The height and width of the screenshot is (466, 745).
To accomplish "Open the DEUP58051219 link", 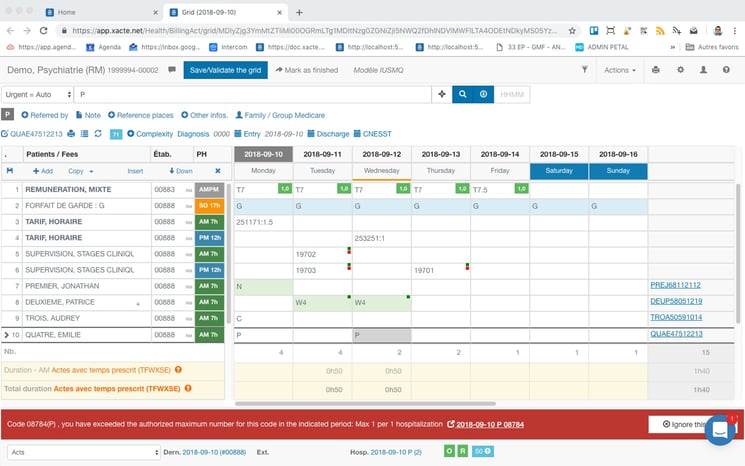I will tap(676, 301).
